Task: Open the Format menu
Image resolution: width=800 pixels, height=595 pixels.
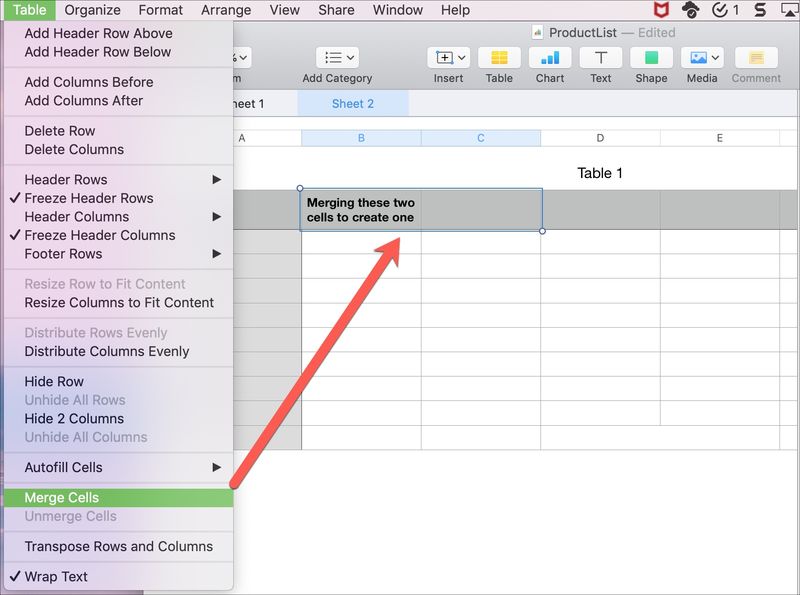Action: (161, 10)
